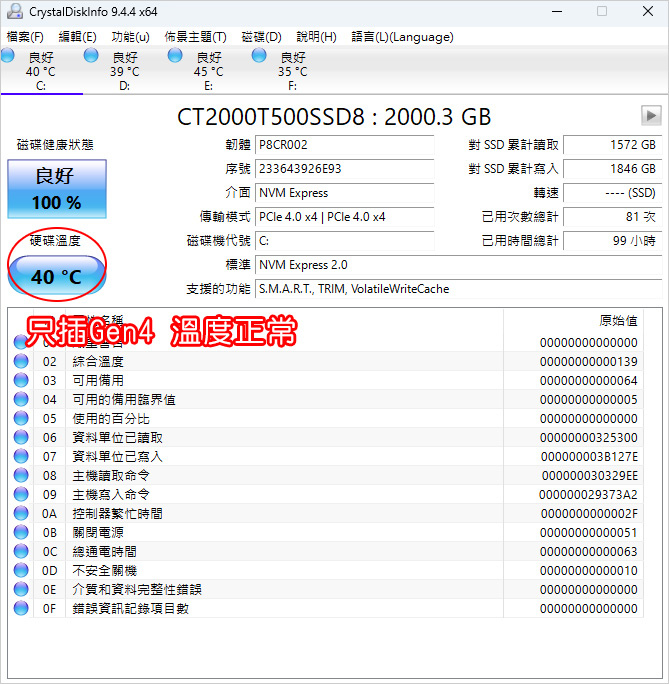Select the 關閉電源 attribute row
The width and height of the screenshot is (669, 684).
tap(326, 532)
